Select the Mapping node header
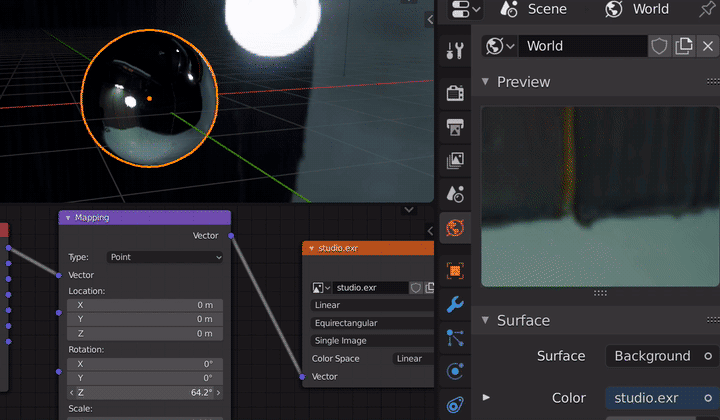 click(x=145, y=218)
